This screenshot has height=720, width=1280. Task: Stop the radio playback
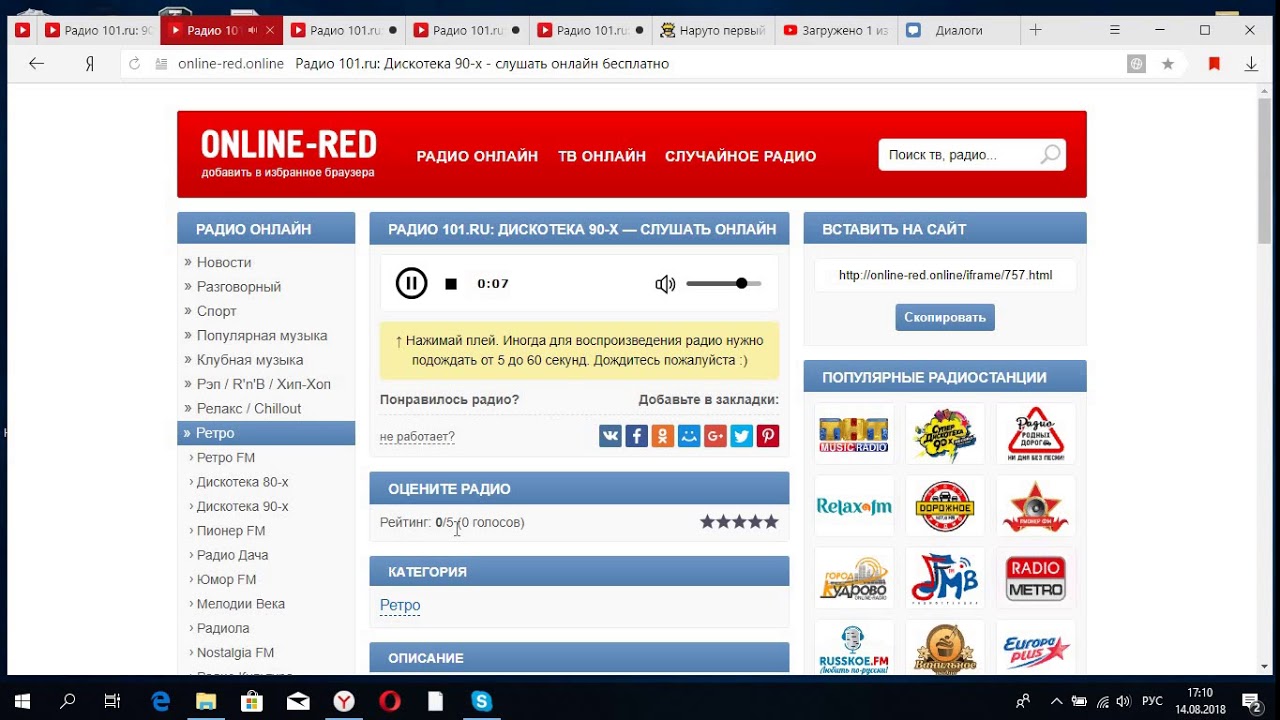(x=451, y=284)
